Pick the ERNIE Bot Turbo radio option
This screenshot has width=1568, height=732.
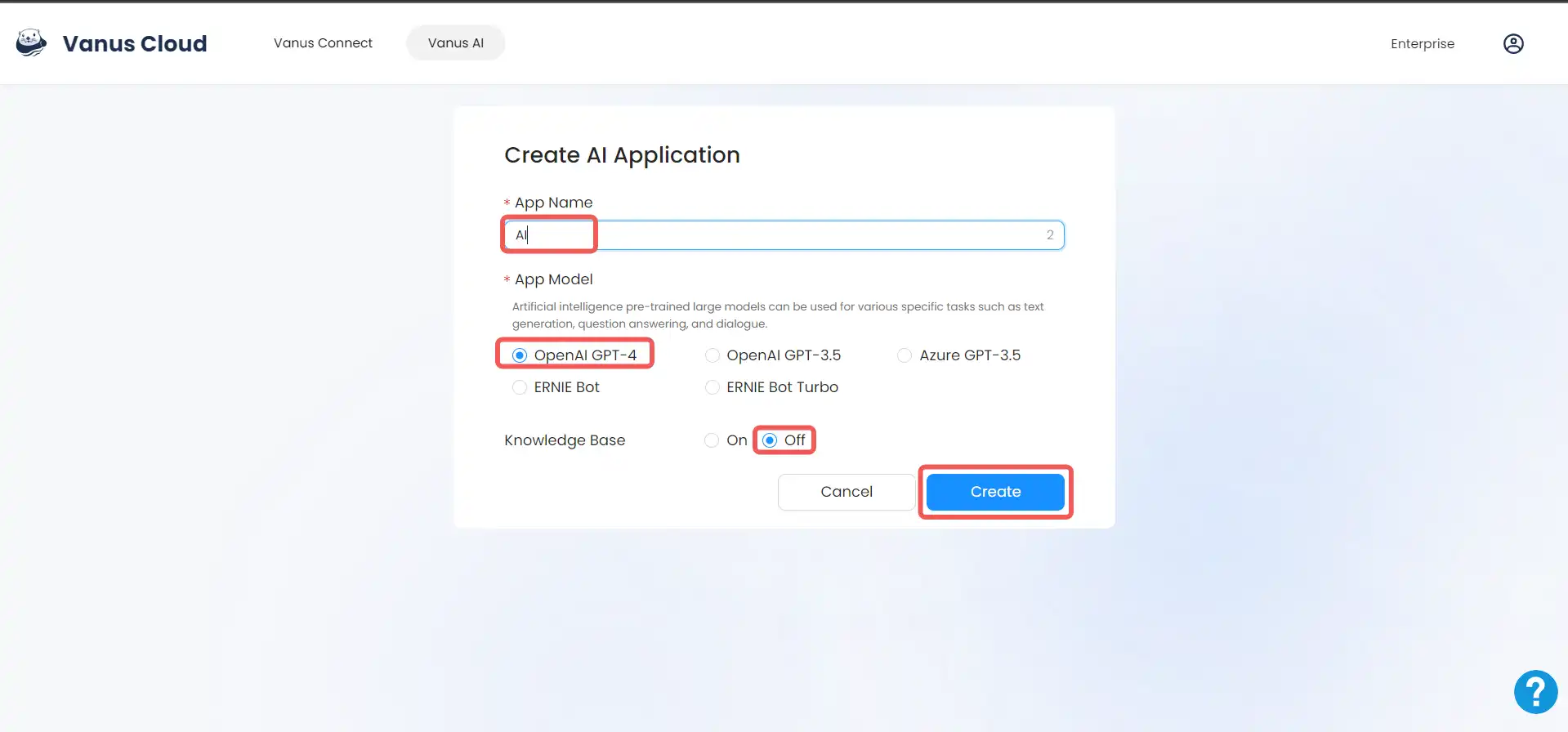coord(713,387)
